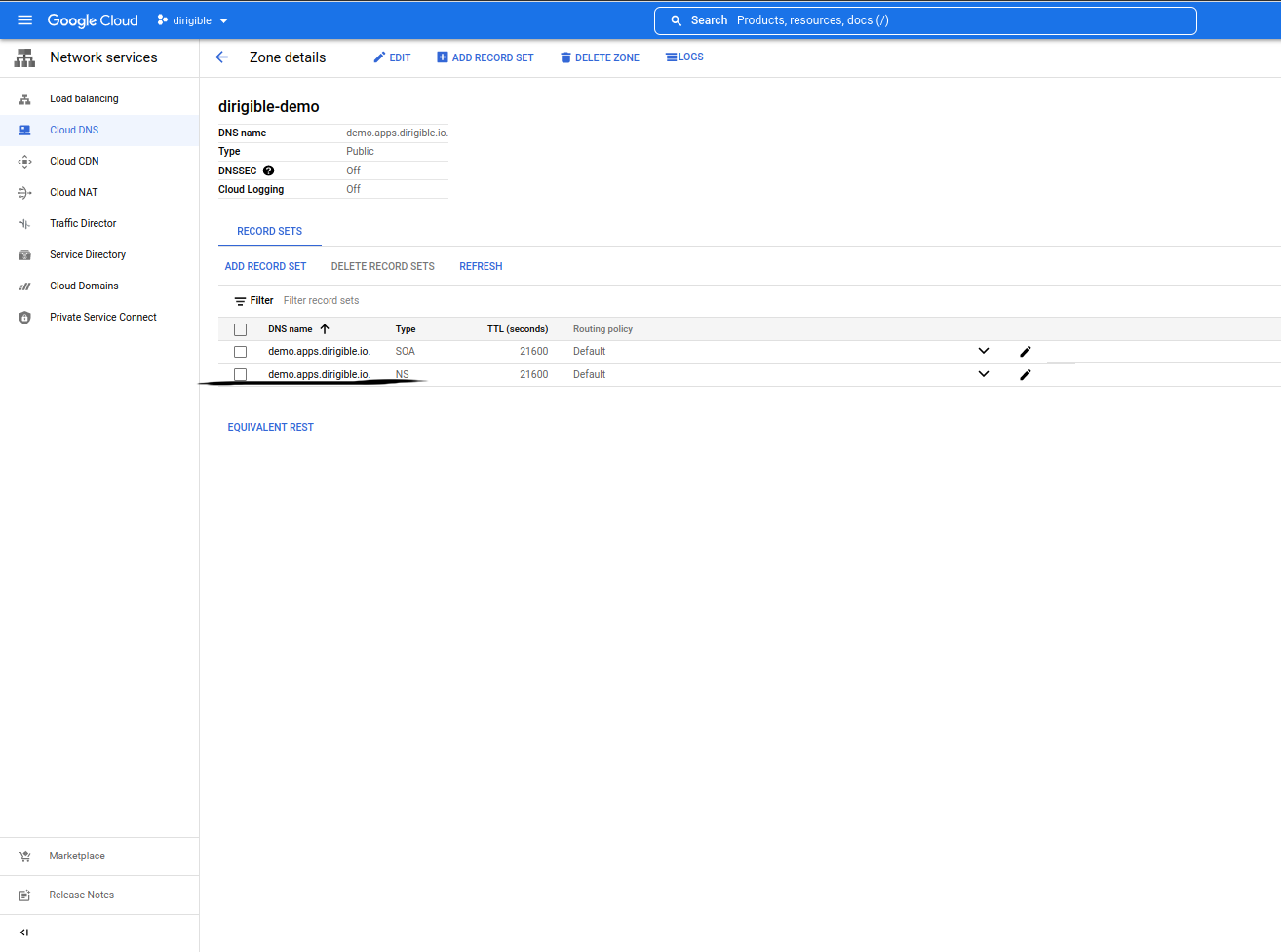Open the hamburger navigation menu
The height and width of the screenshot is (952, 1281).
pyautogui.click(x=25, y=20)
